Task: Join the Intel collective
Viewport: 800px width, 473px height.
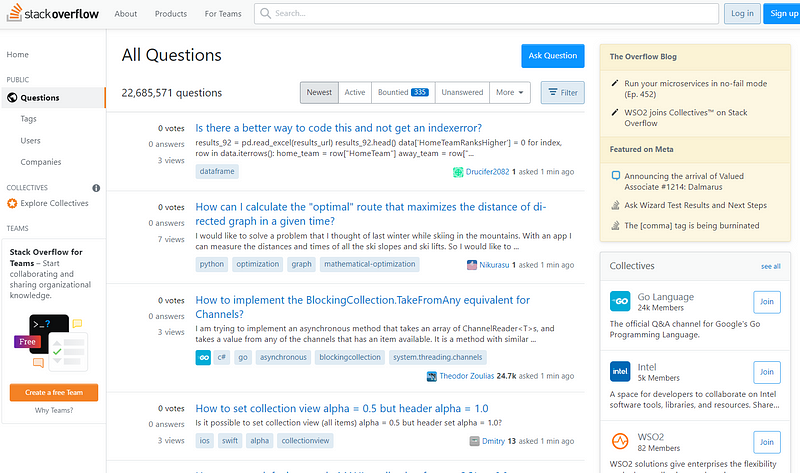Action: [767, 372]
